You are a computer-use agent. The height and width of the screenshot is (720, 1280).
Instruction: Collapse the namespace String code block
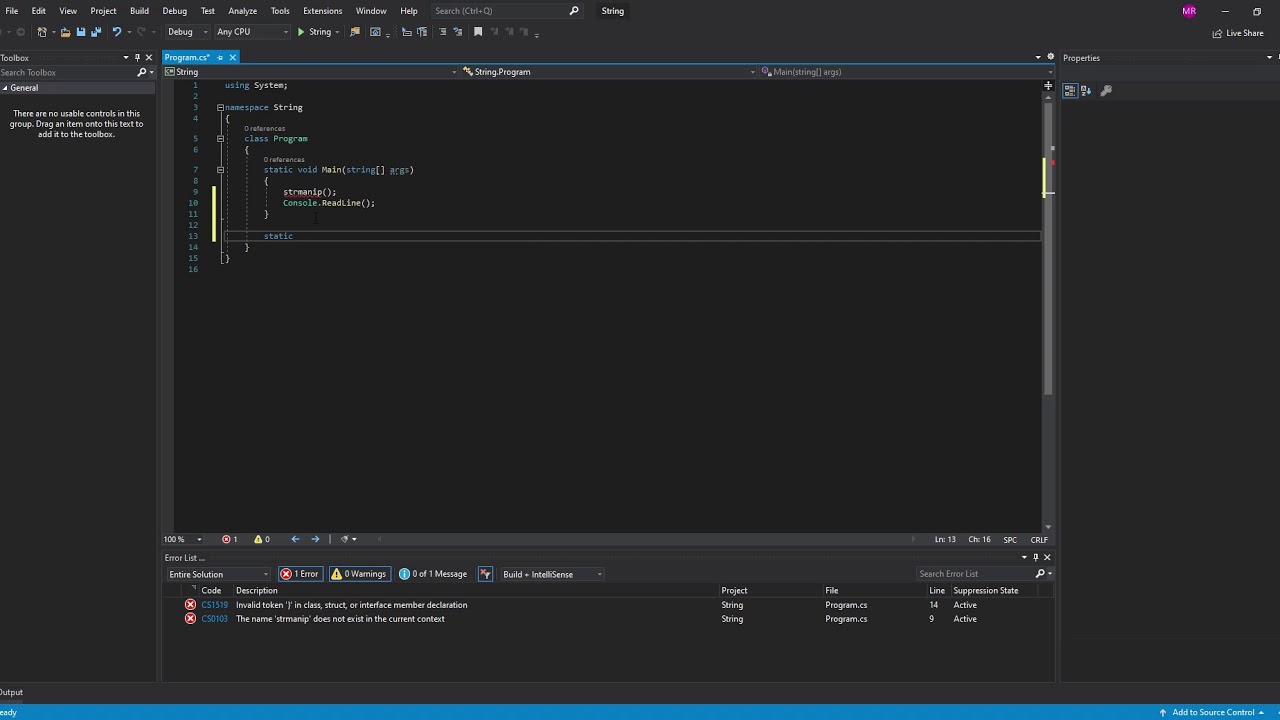(x=220, y=107)
